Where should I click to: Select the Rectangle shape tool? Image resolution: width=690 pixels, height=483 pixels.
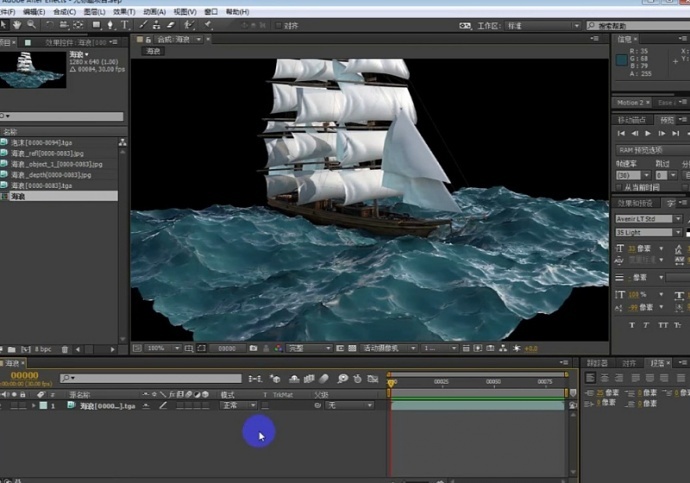pos(95,23)
